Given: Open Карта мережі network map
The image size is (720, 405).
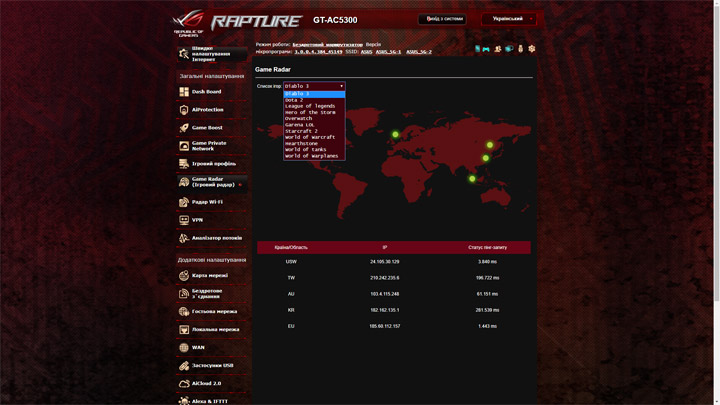Looking at the screenshot, I should click(212, 276).
